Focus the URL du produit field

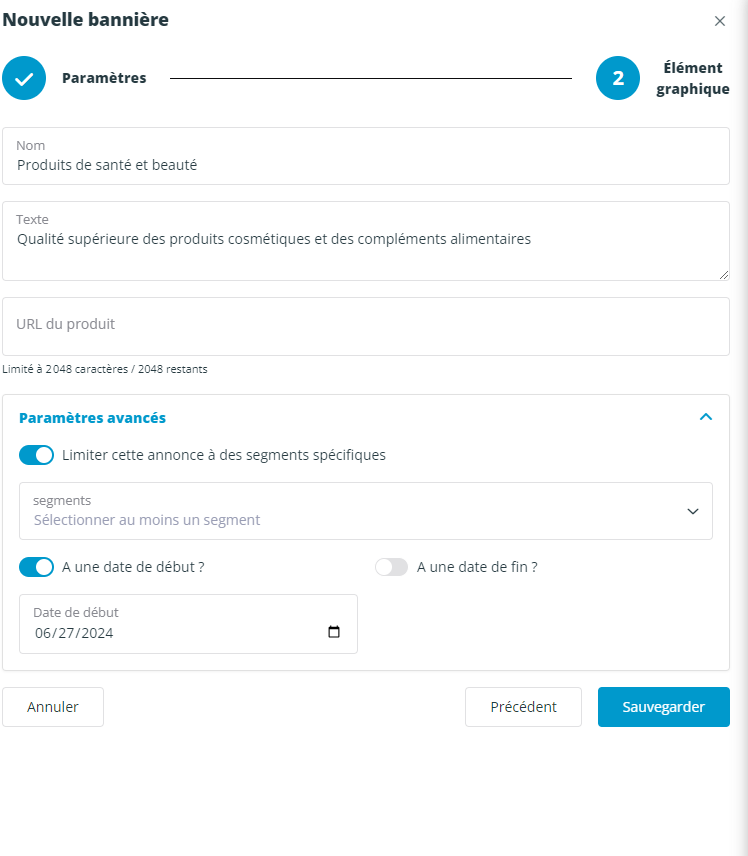click(x=366, y=326)
